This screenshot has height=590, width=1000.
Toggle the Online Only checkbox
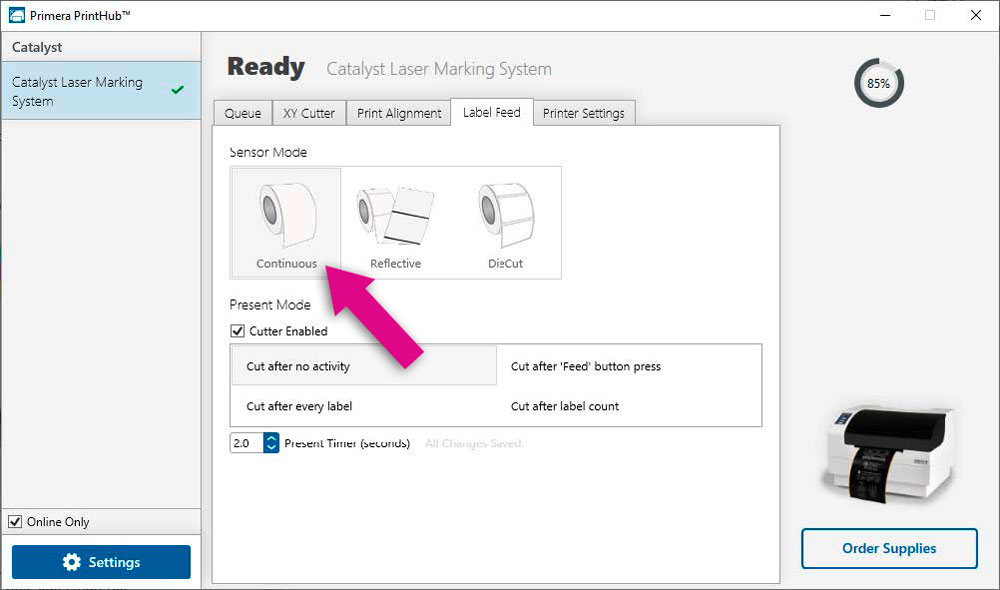click(15, 522)
